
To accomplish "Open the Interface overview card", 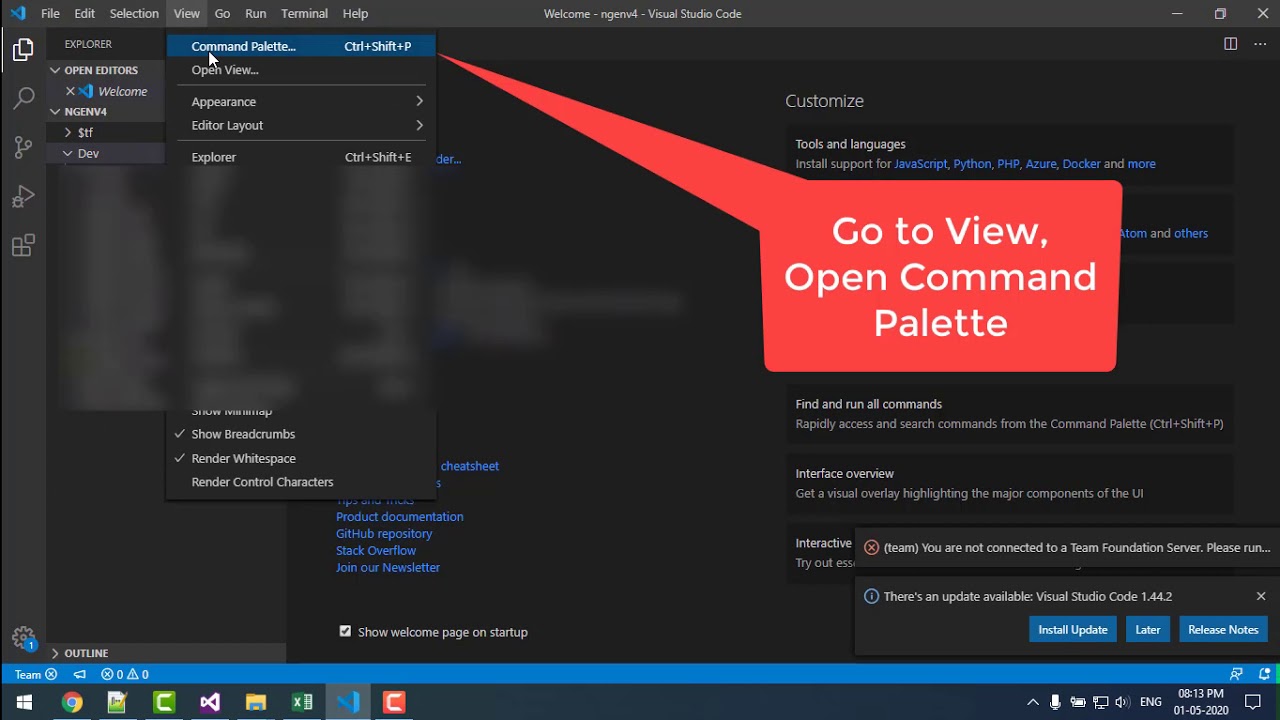I will [x=1010, y=483].
